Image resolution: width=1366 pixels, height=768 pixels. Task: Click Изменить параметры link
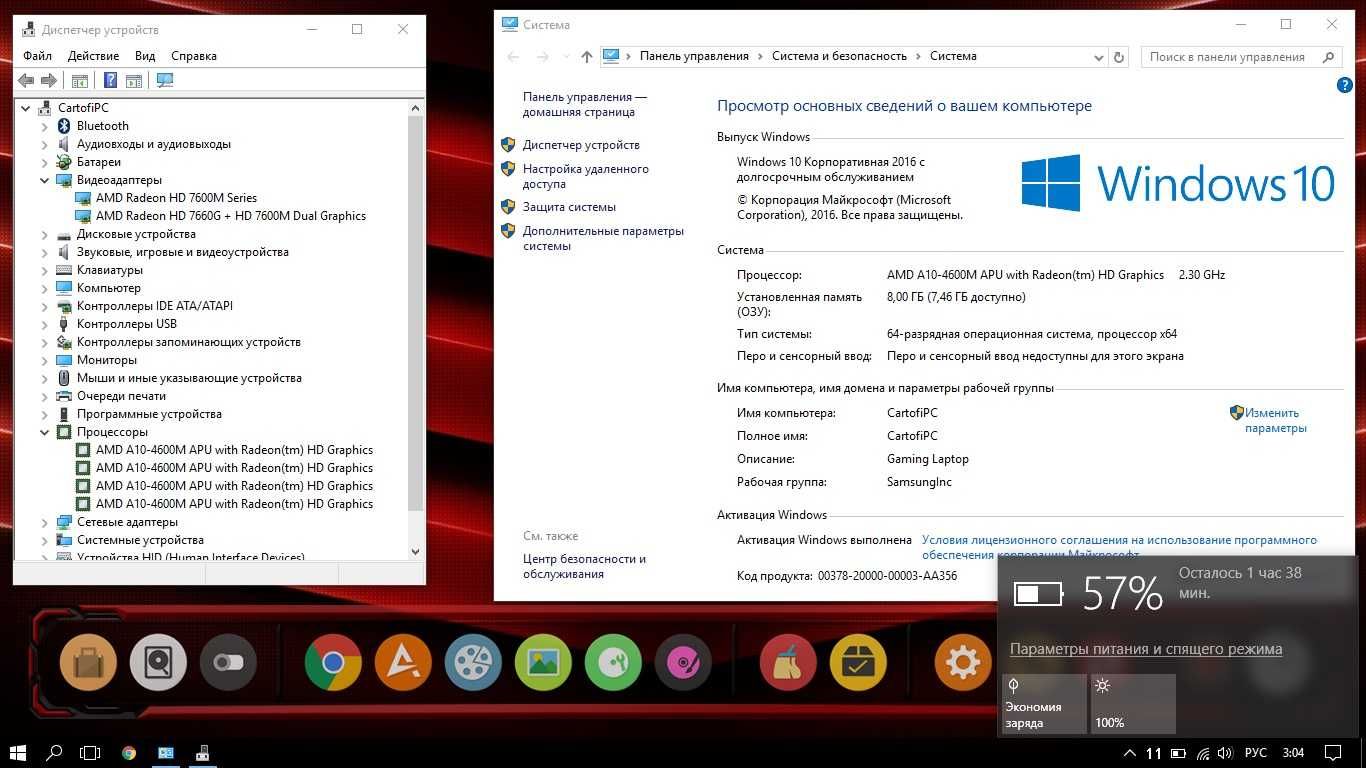pos(1275,420)
